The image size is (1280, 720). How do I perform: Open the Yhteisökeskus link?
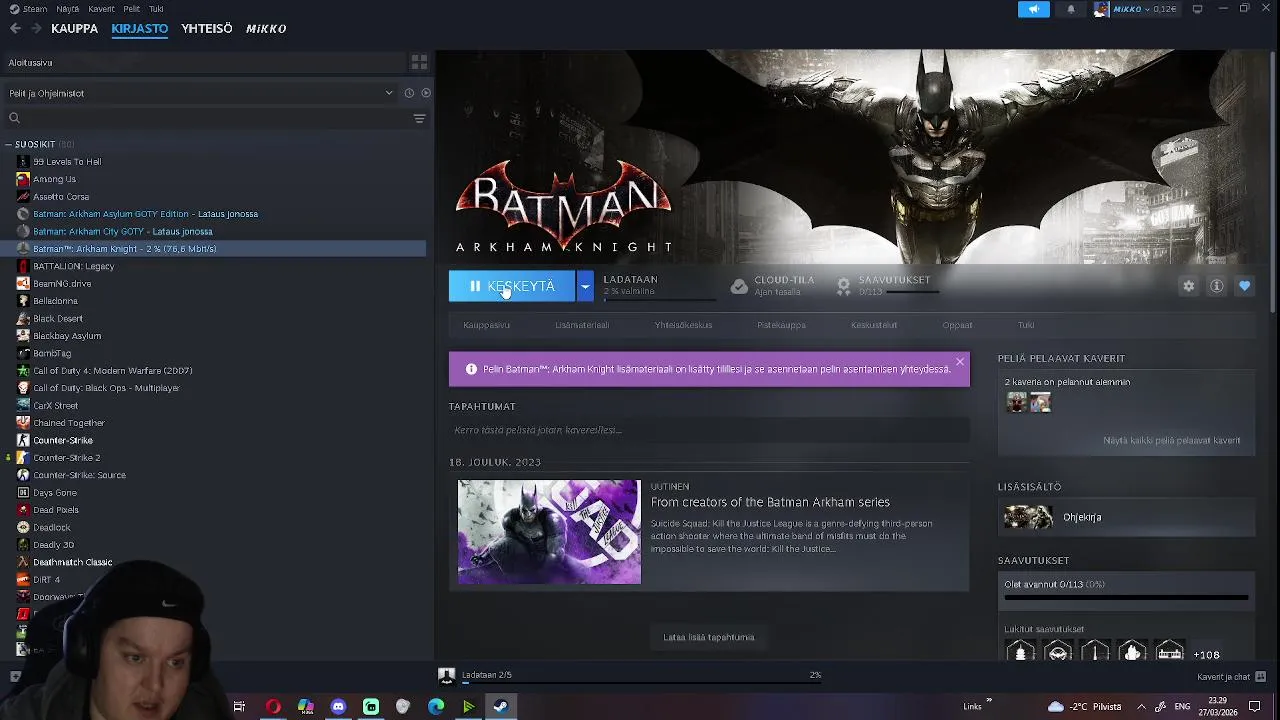[x=683, y=325]
